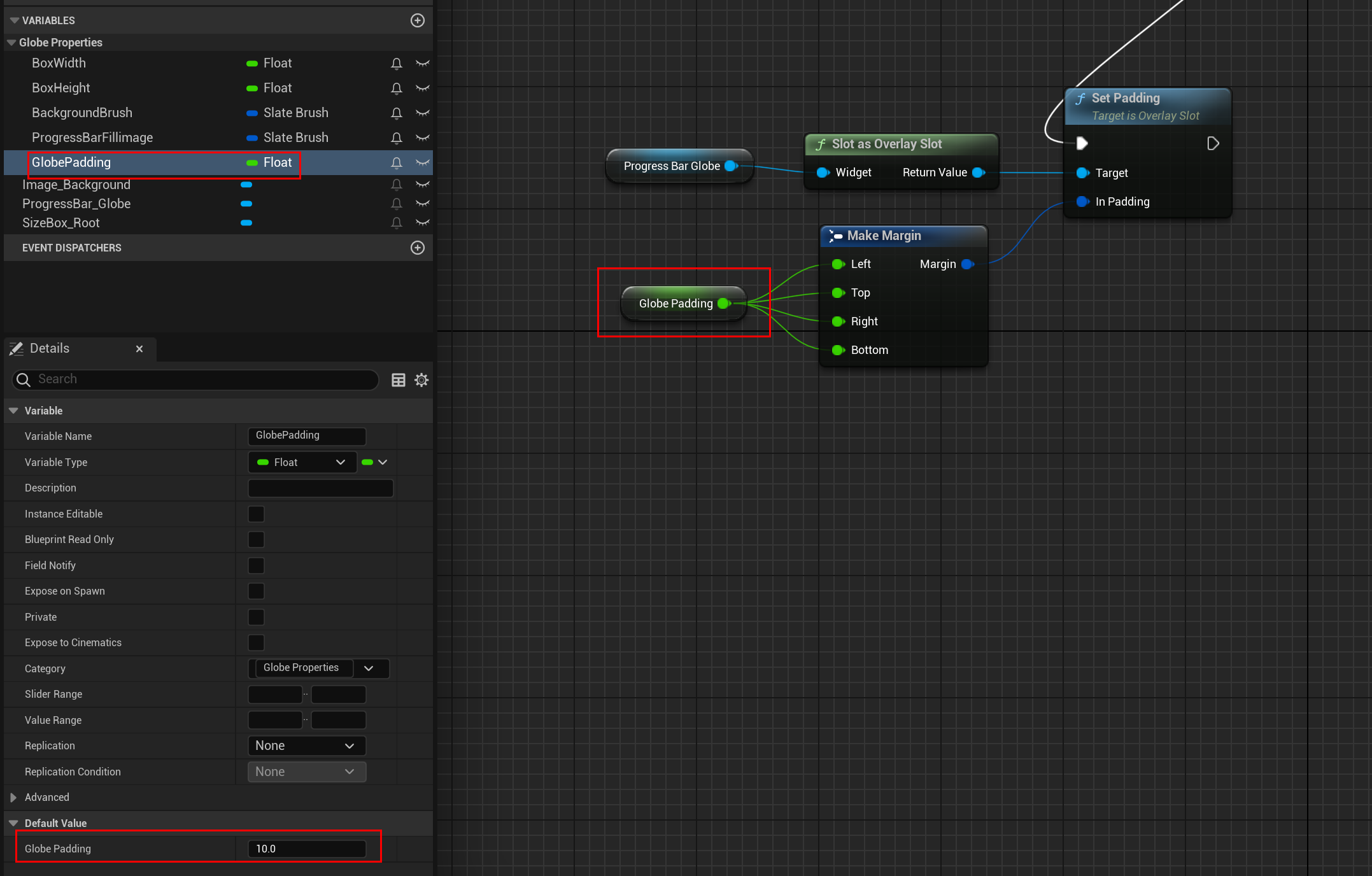Click the property matrix grid icon

[x=398, y=380]
